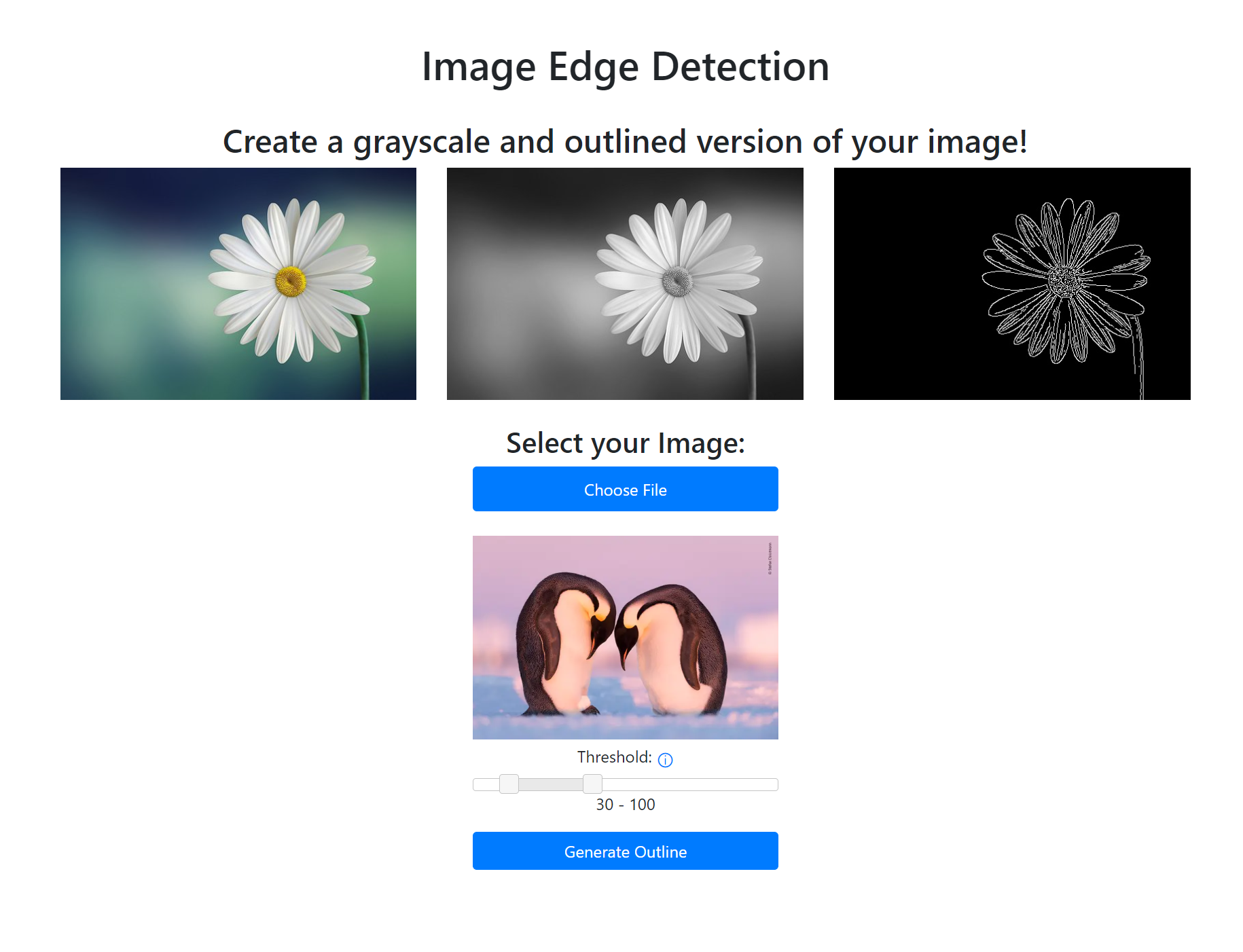This screenshot has height=952, width=1243.
Task: Click slider track between the two handles
Action: (551, 784)
